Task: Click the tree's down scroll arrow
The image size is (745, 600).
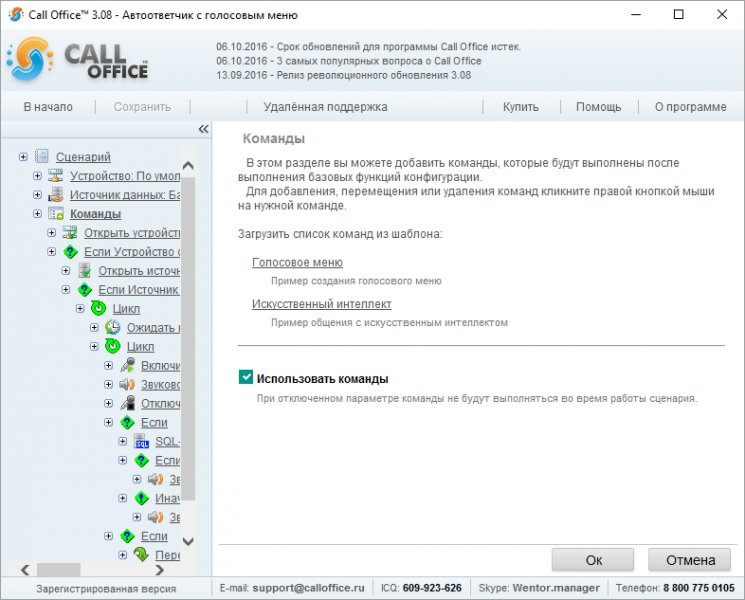Action: point(188,541)
